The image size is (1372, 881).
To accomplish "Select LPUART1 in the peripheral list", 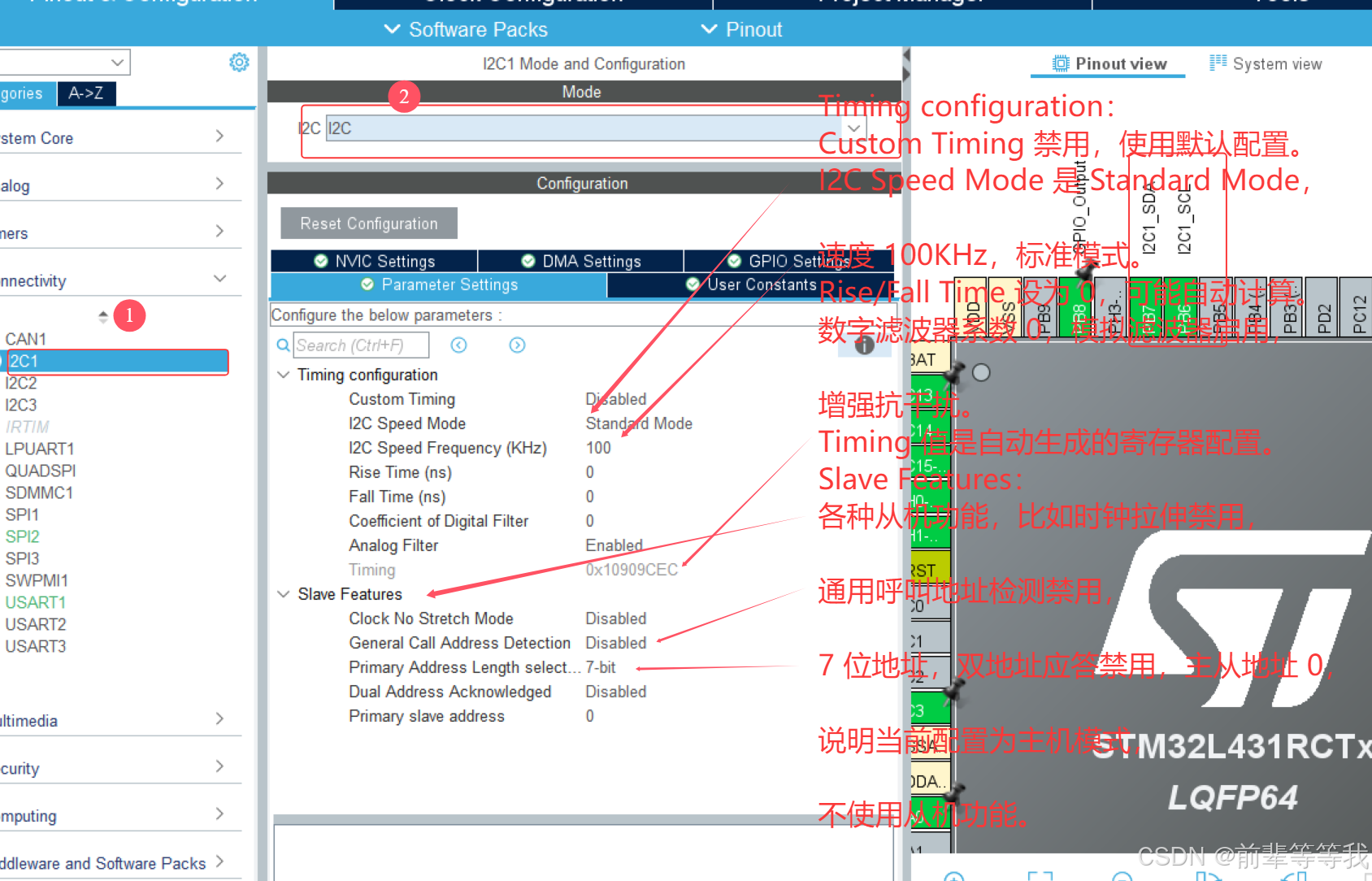I will pos(40,449).
